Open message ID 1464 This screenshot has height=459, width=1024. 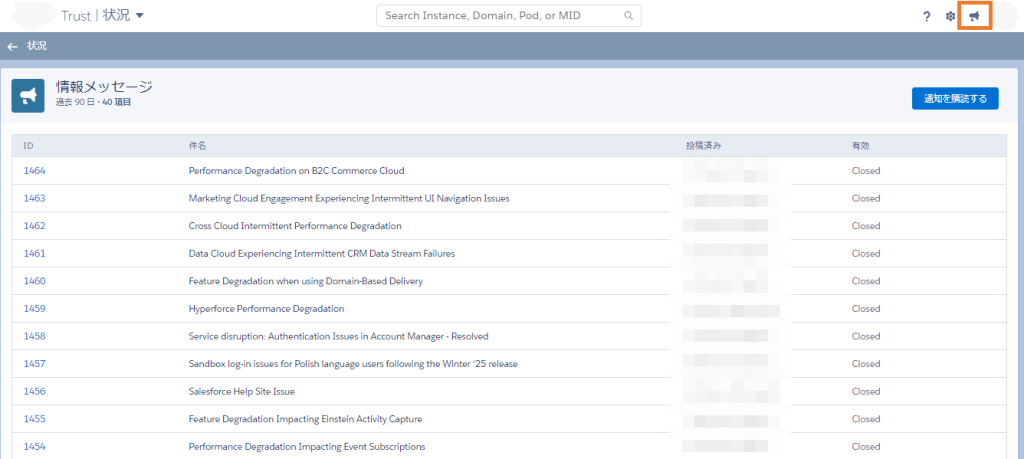(x=35, y=171)
